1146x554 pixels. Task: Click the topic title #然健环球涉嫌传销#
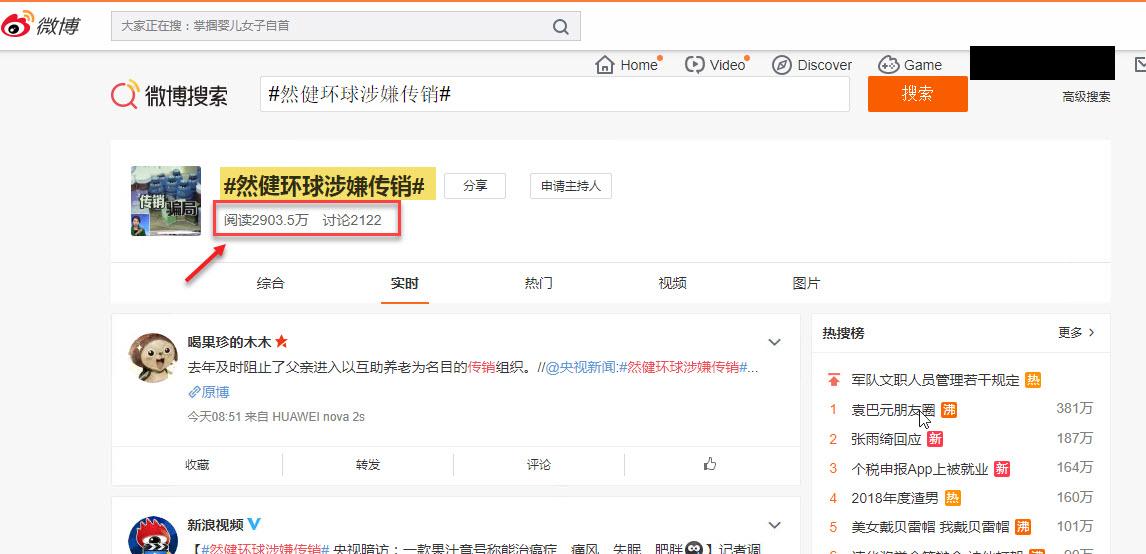point(325,186)
